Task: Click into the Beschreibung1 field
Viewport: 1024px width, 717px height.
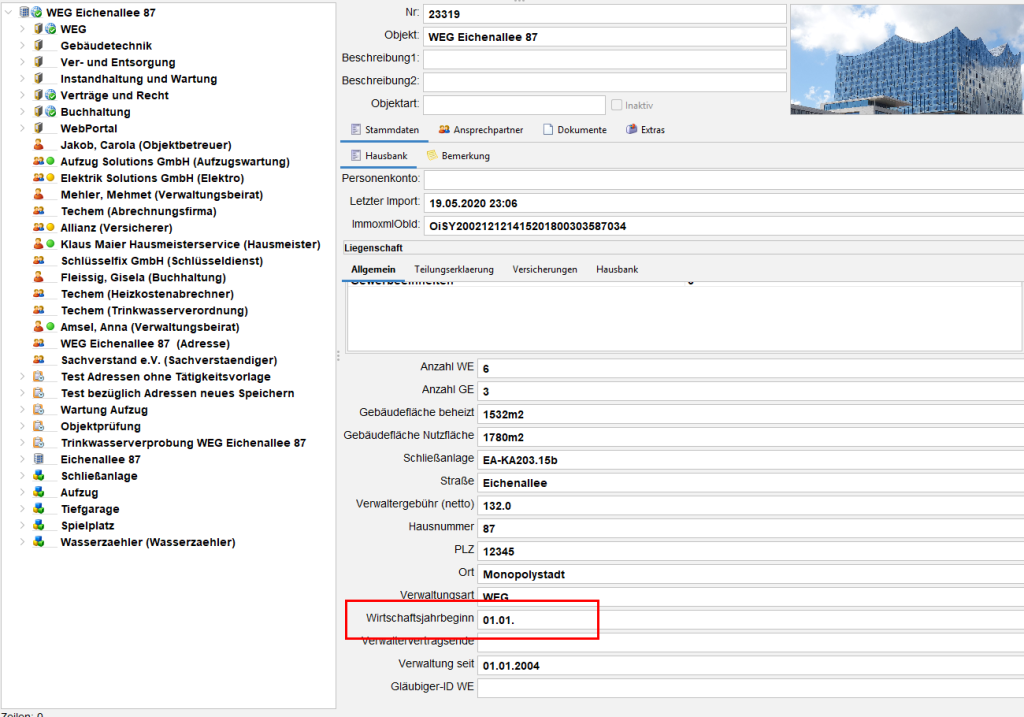Action: (x=604, y=59)
